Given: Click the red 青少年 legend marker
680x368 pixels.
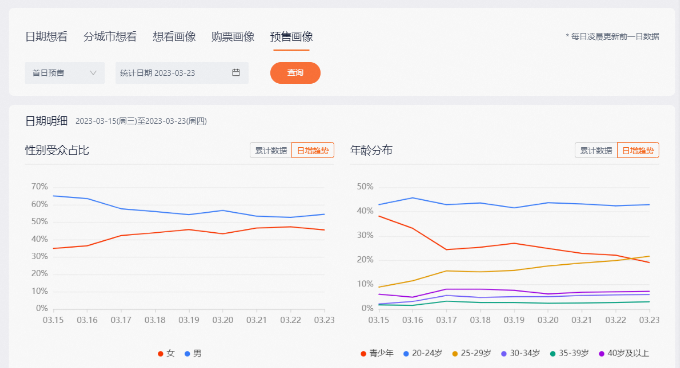Looking at the screenshot, I should pyautogui.click(x=363, y=354).
